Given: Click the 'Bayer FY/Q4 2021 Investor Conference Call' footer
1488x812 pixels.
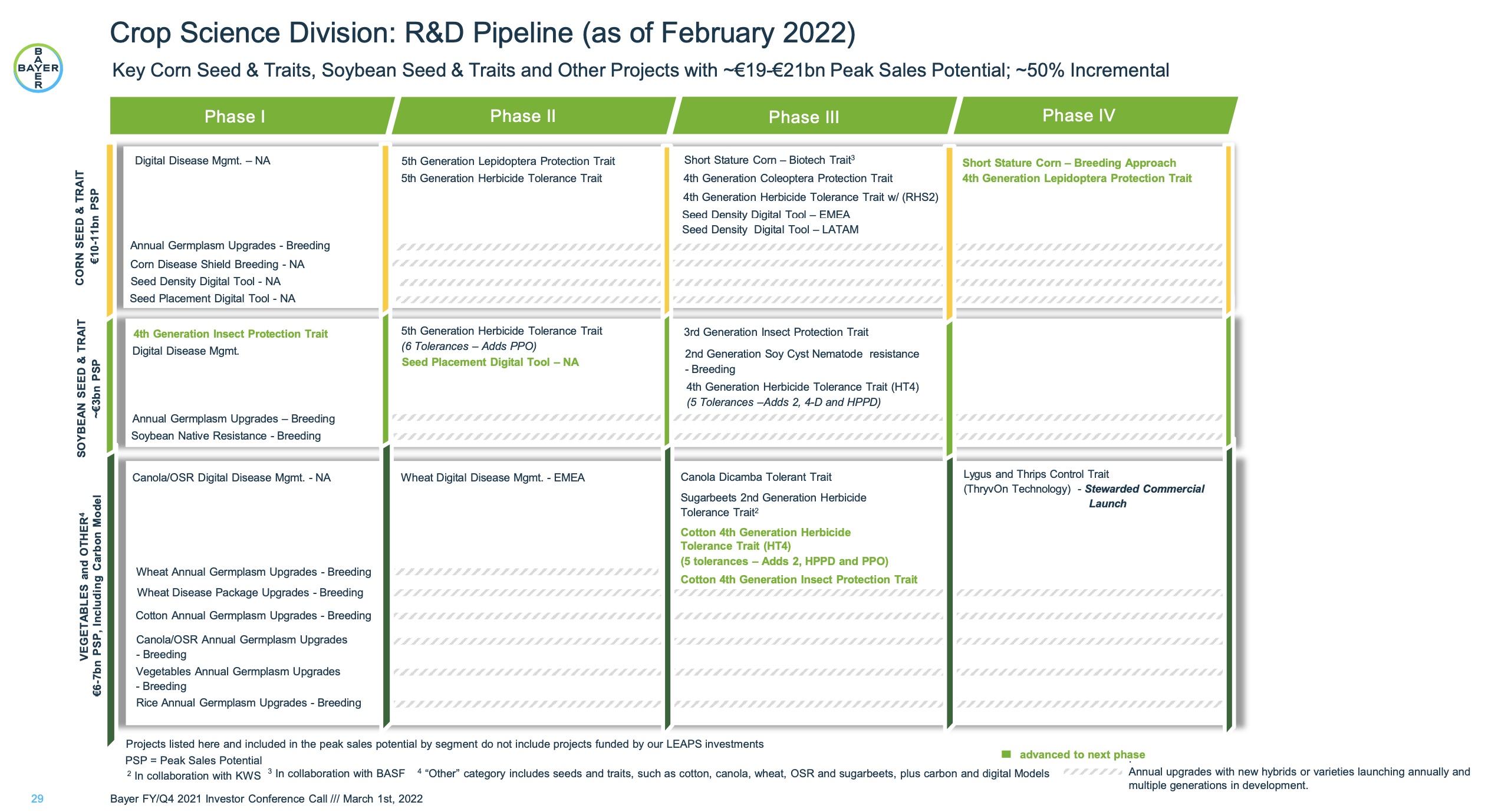Looking at the screenshot, I should point(266,798).
